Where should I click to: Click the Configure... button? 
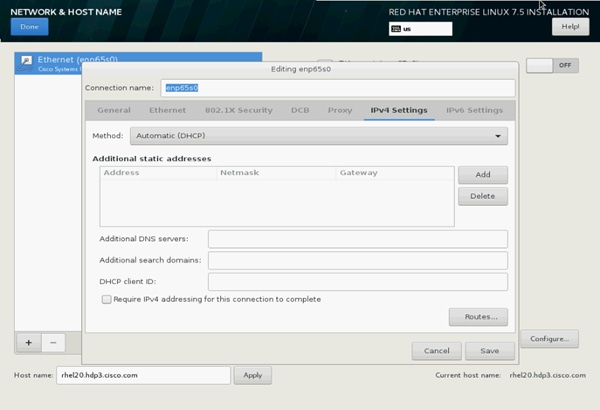coord(549,339)
